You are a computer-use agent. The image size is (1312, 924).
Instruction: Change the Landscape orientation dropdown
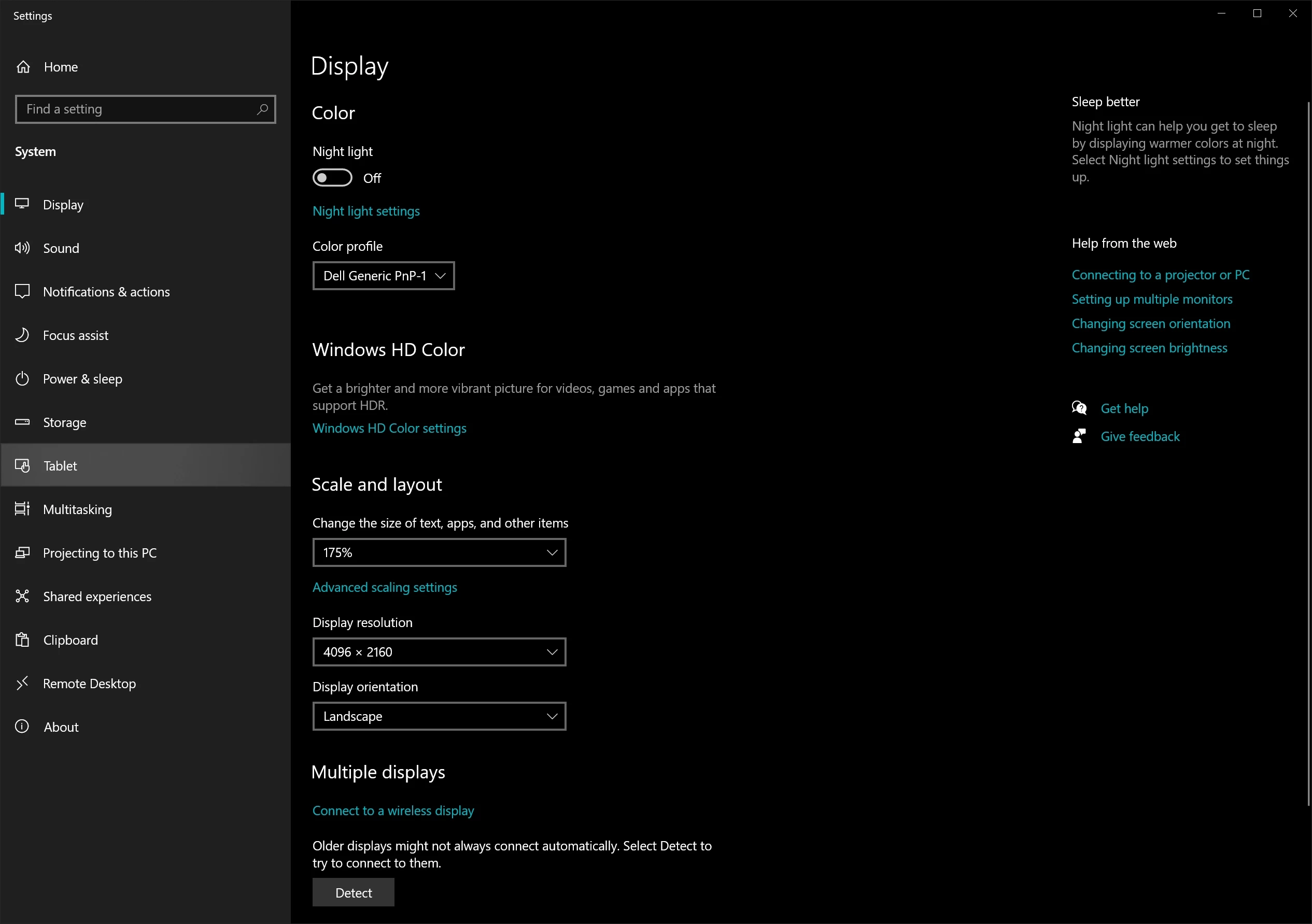click(x=439, y=716)
